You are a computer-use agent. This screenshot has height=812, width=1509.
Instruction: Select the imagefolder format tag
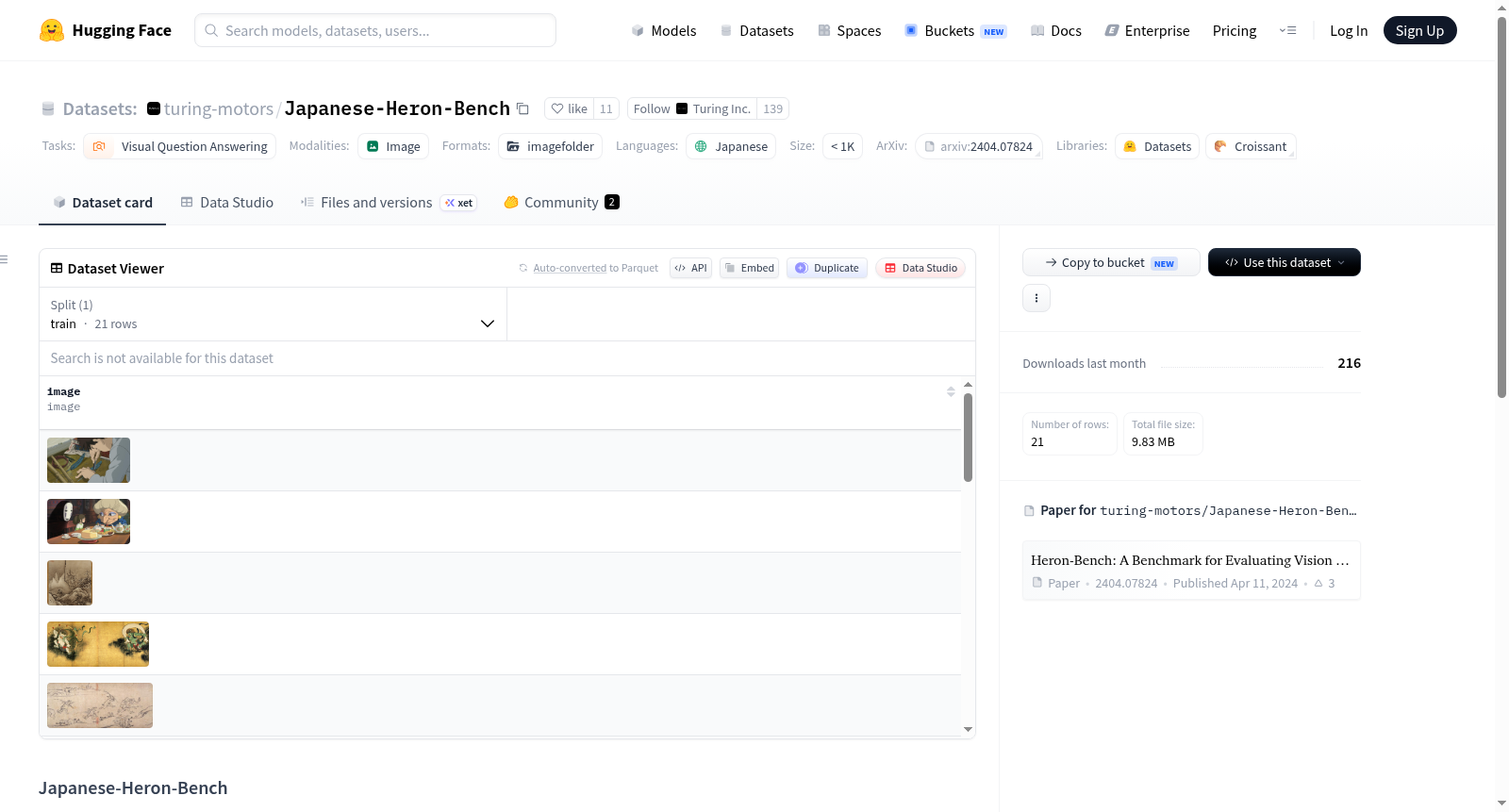pos(551,146)
